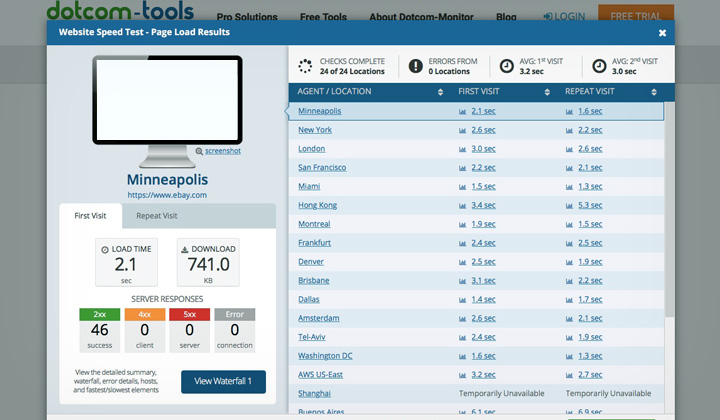Click the LOAD TIME 2.1 sec box
The width and height of the screenshot is (720, 420).
pyautogui.click(x=126, y=263)
